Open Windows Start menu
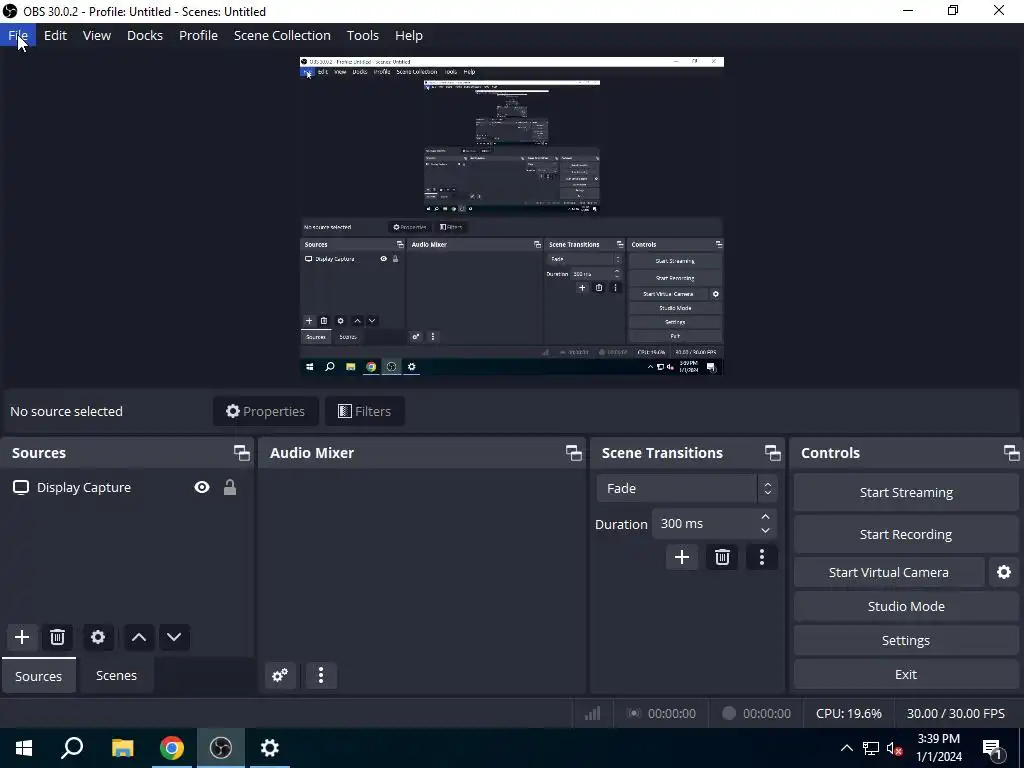The image size is (1024, 768). click(x=24, y=748)
